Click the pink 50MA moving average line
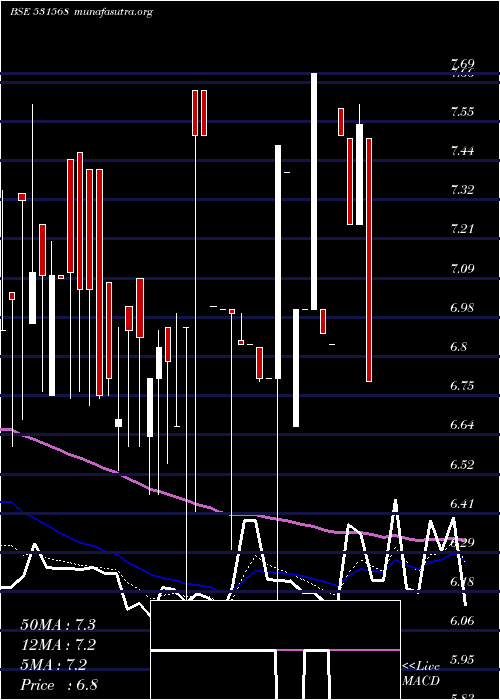 [x=232, y=514]
